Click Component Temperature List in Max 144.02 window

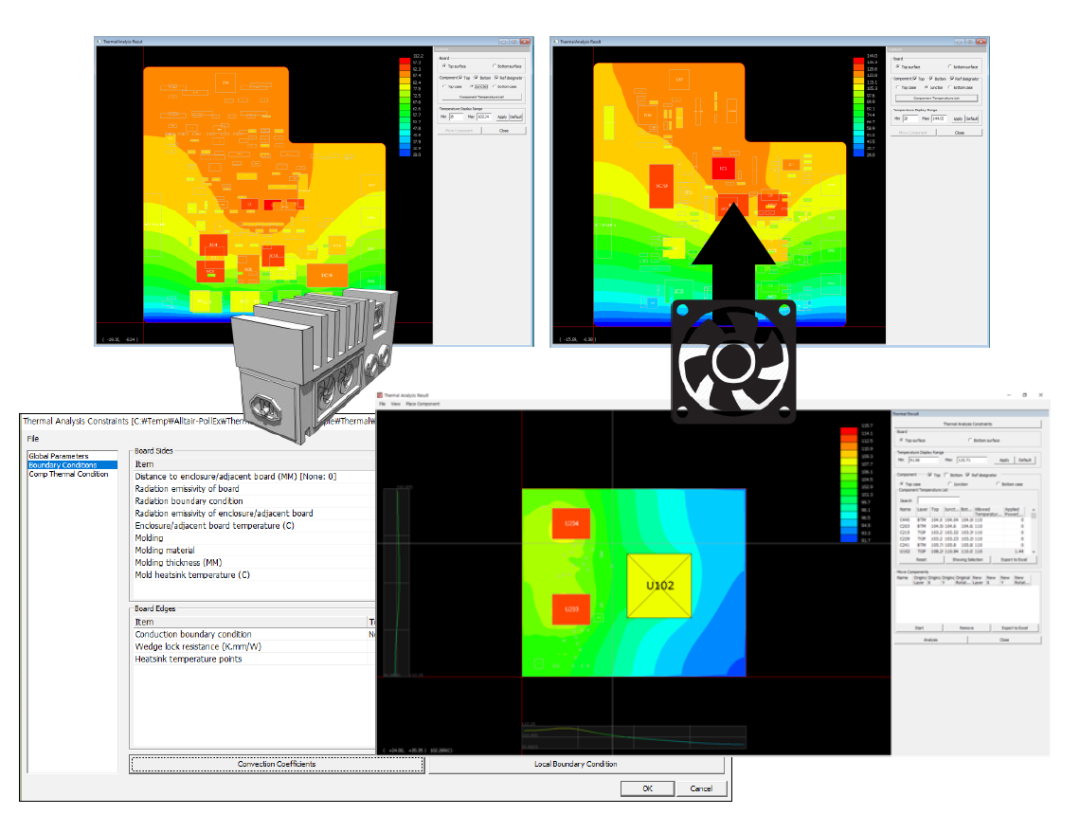(937, 99)
